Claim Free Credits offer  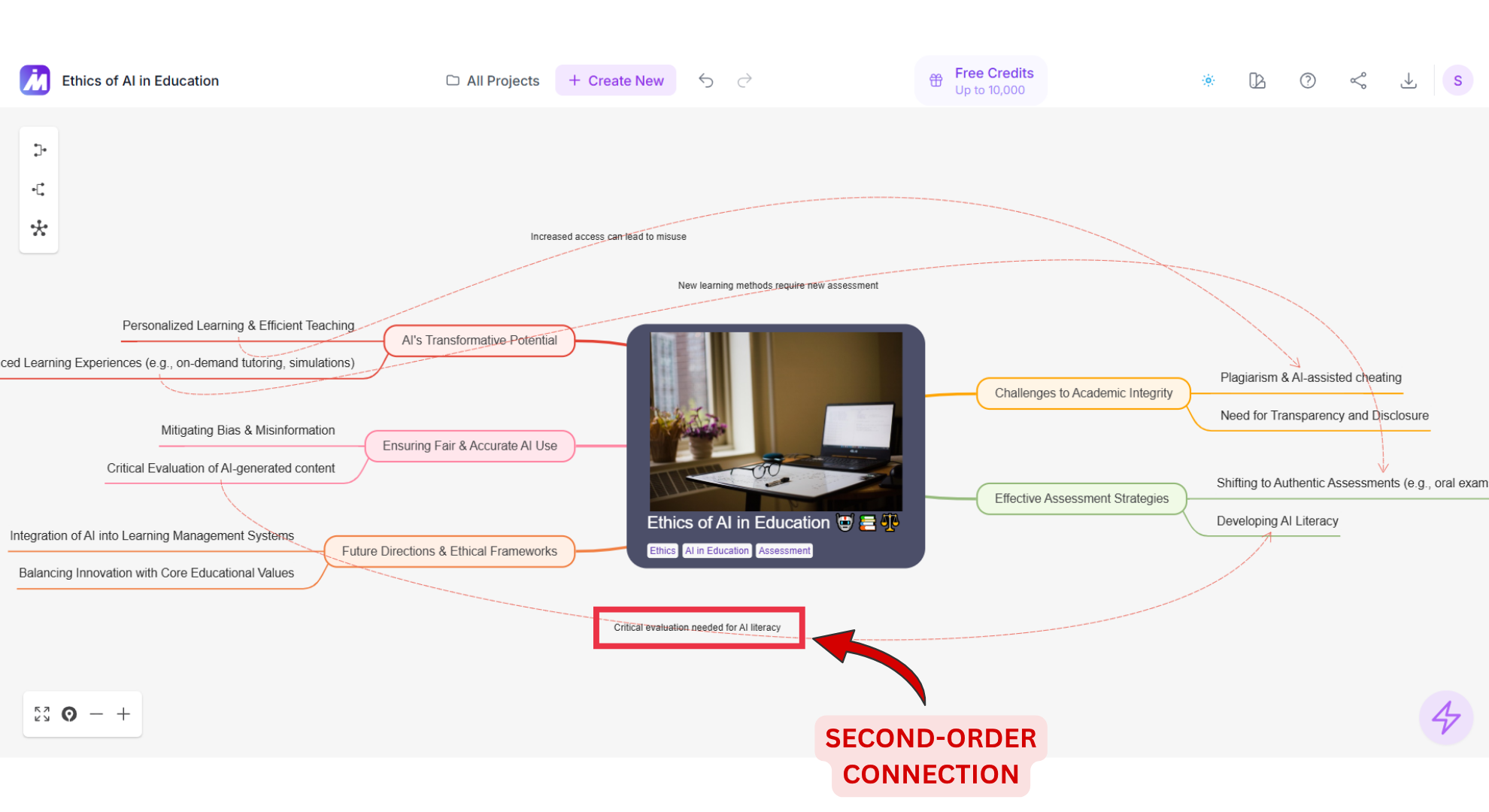click(x=981, y=80)
